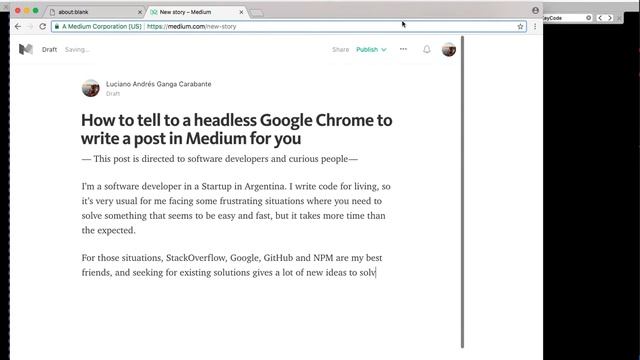Click the secure padlock icon in the address bar
The width and height of the screenshot is (640, 360).
click(x=57, y=27)
